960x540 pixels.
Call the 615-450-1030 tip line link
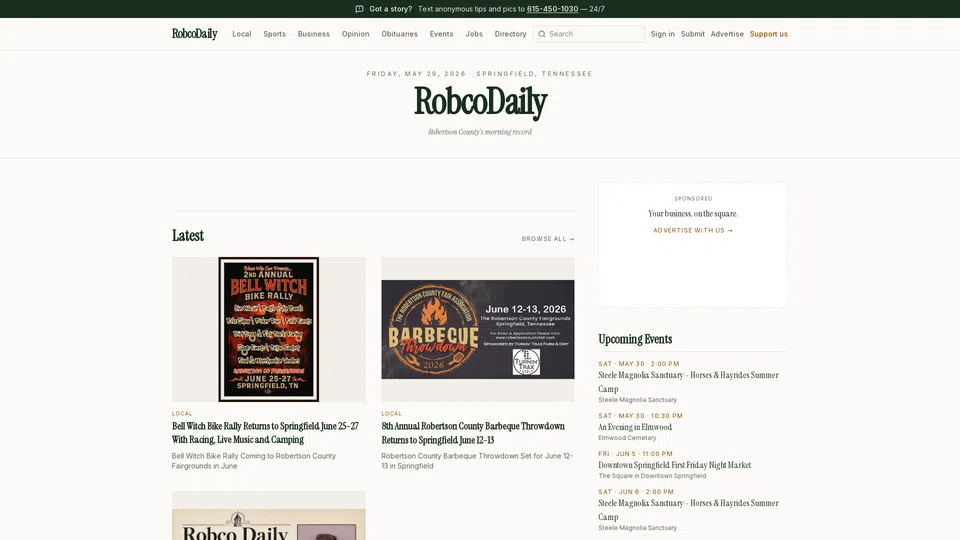552,9
